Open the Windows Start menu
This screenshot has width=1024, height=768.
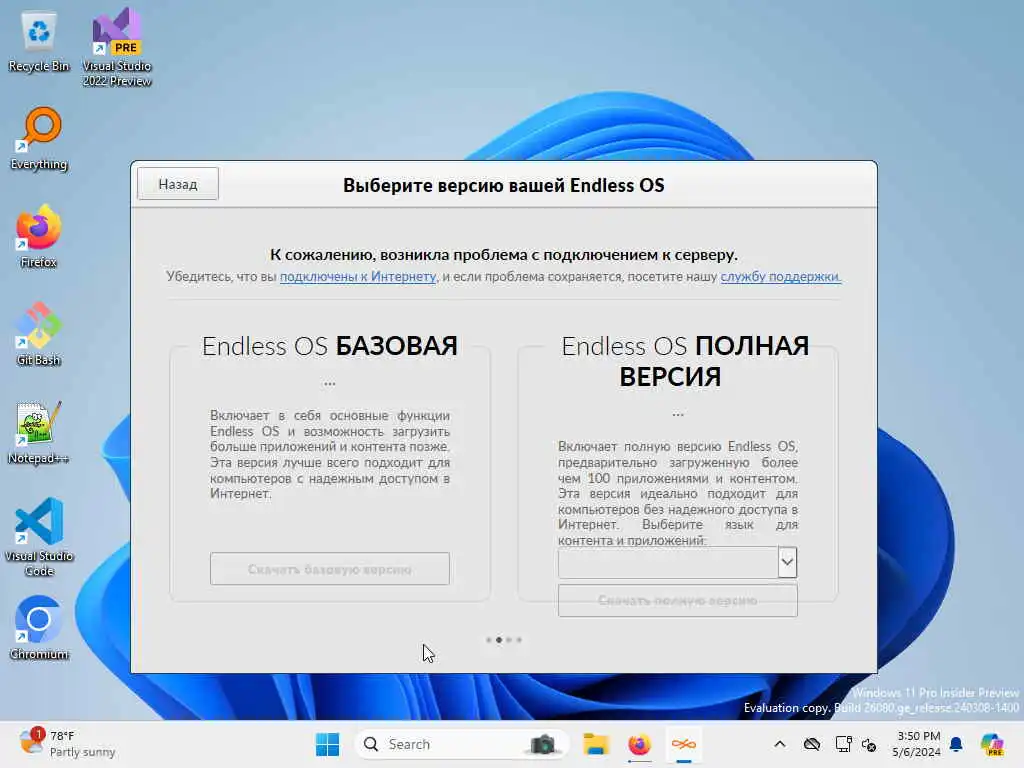coord(327,744)
